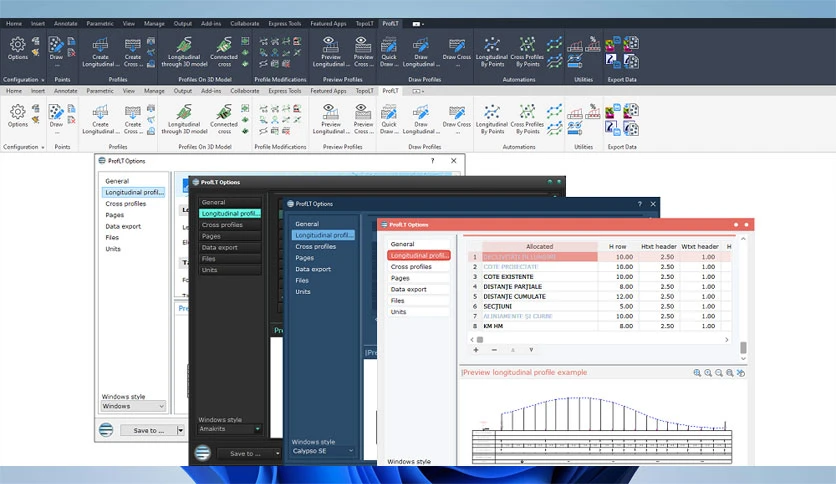Run Longitudinal By Points in dark ribbon
Viewport: 836px width, 484px height.
492,52
